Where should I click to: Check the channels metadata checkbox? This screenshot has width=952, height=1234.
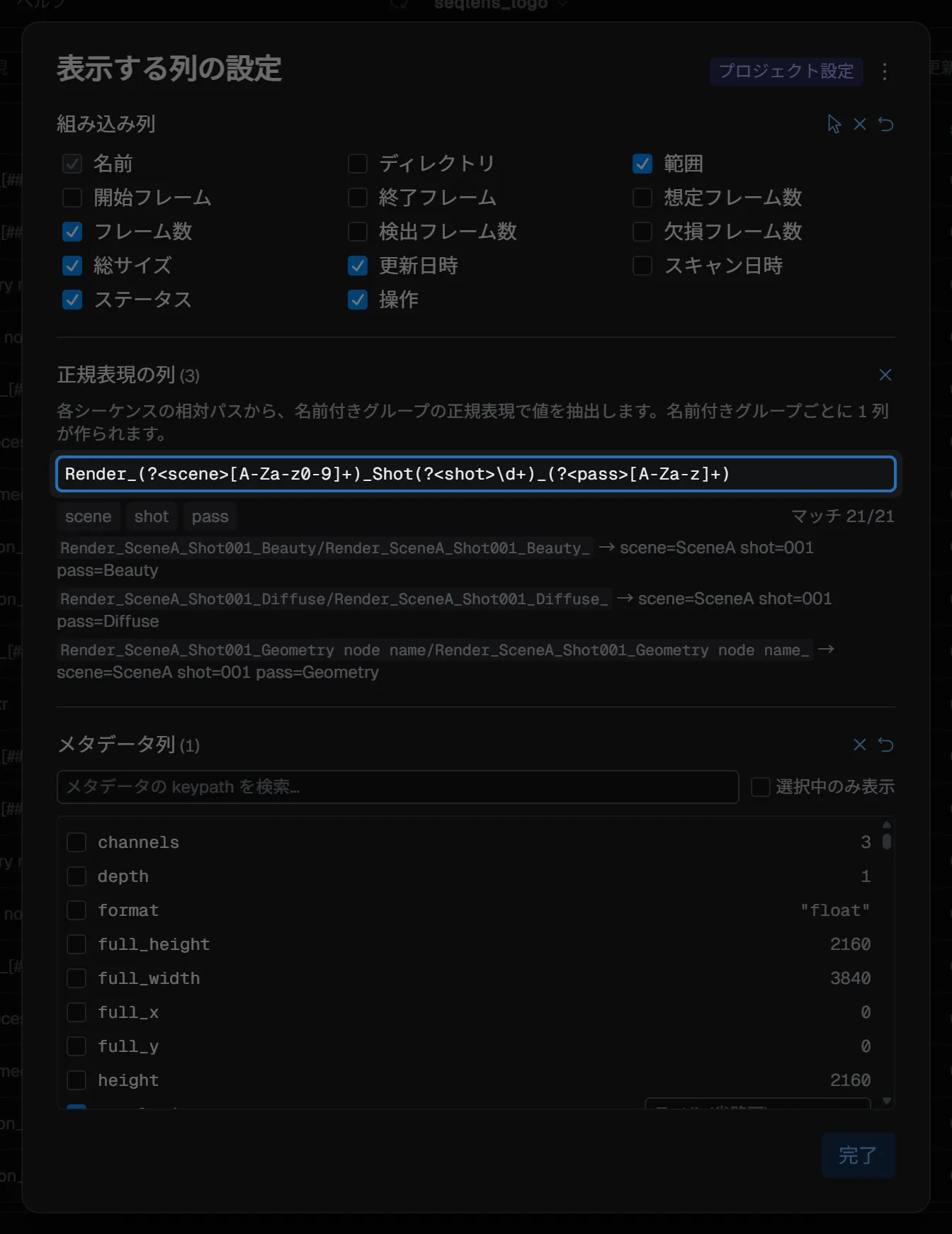(x=76, y=842)
